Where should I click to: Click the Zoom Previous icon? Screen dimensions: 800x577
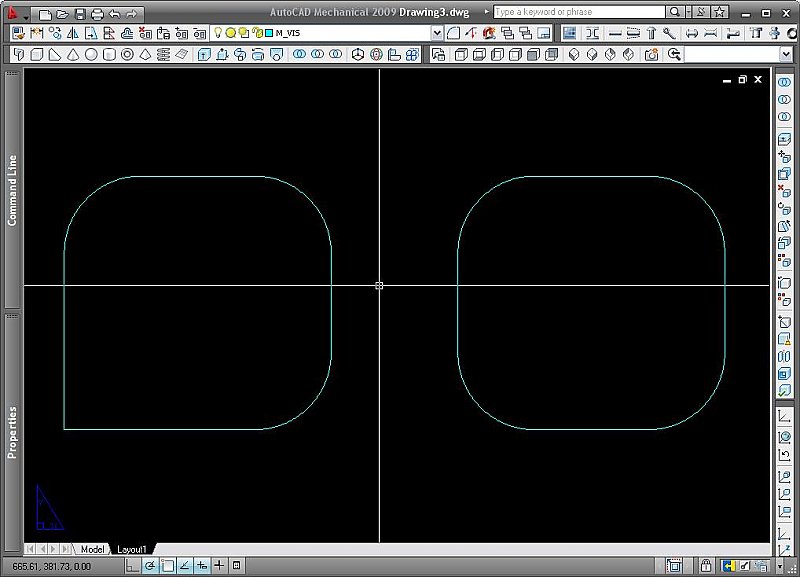[674, 54]
